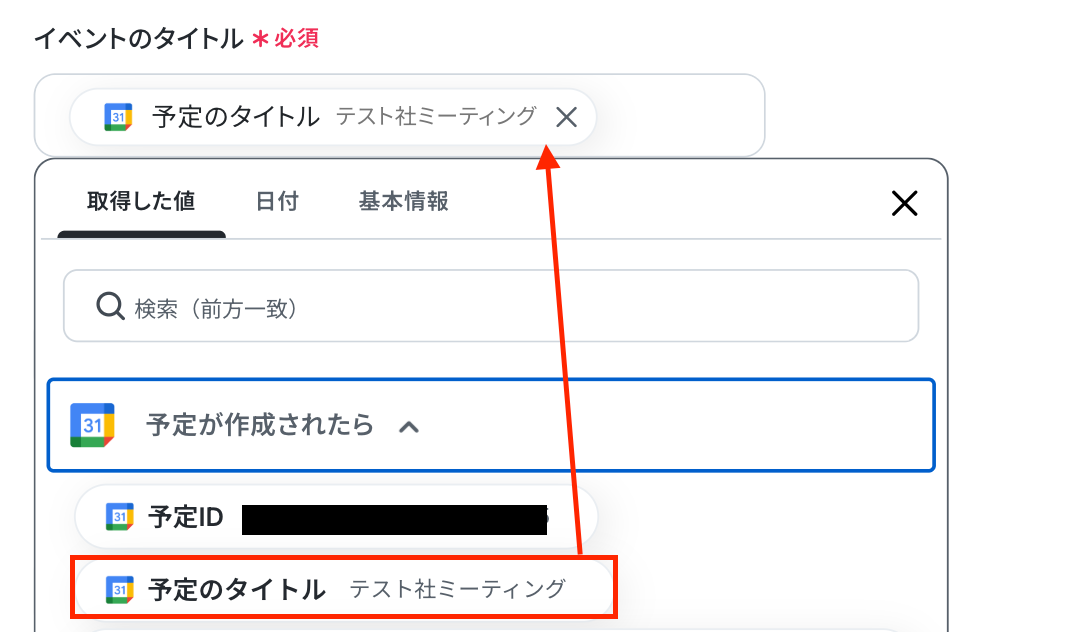Click the calendar icon beside 予定ID

tap(119, 517)
